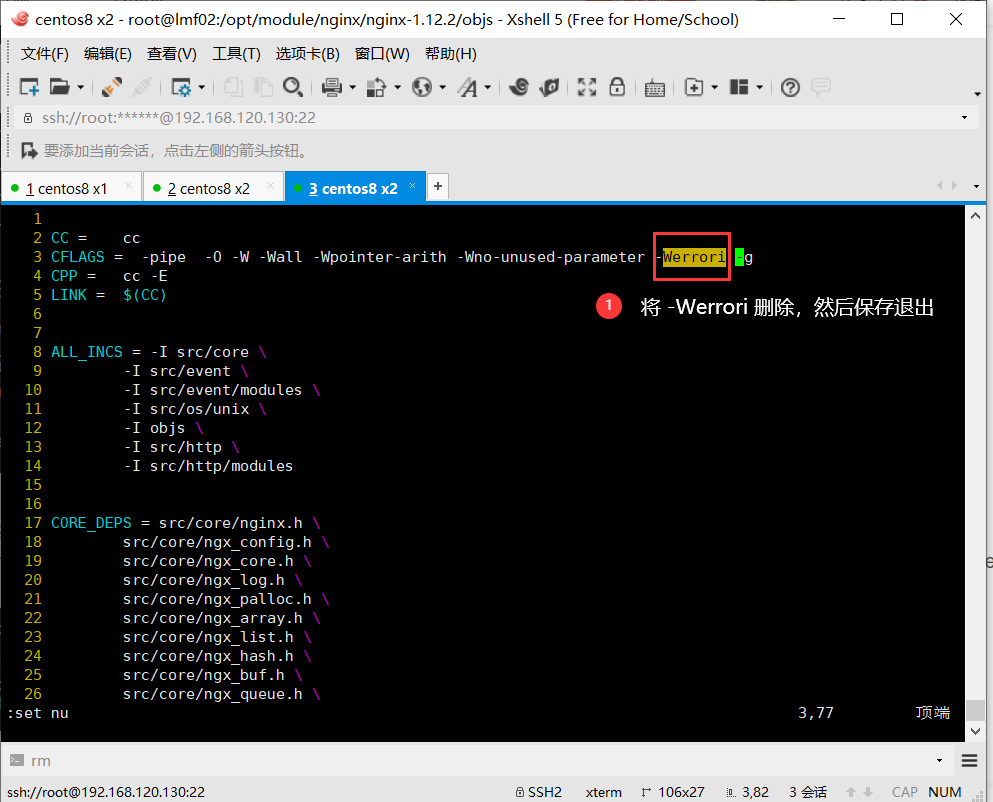Open the address bar session dropdown
Image resolution: width=993 pixels, height=802 pixels.
pyautogui.click(x=964, y=119)
